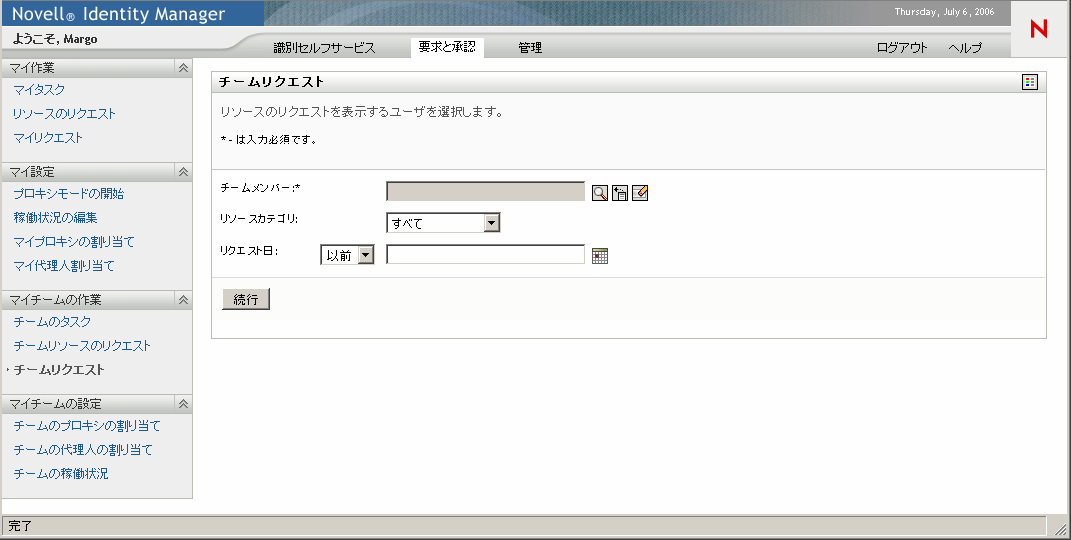
Task: Open マイ代理人割り当て
Action: click(x=64, y=265)
